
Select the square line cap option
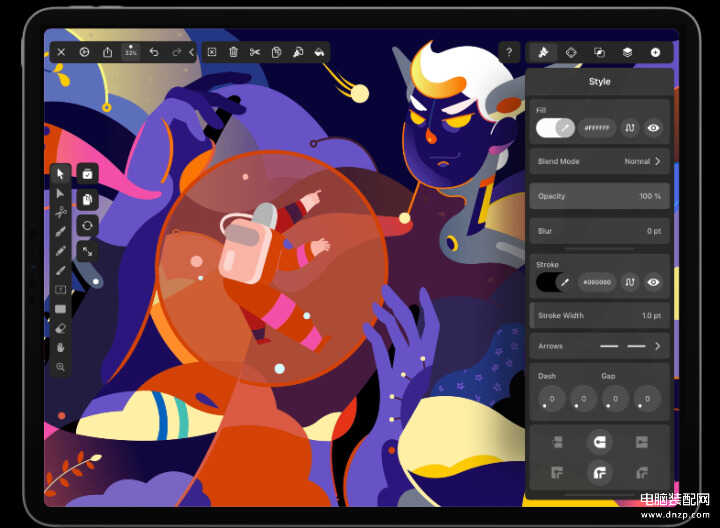pos(641,442)
